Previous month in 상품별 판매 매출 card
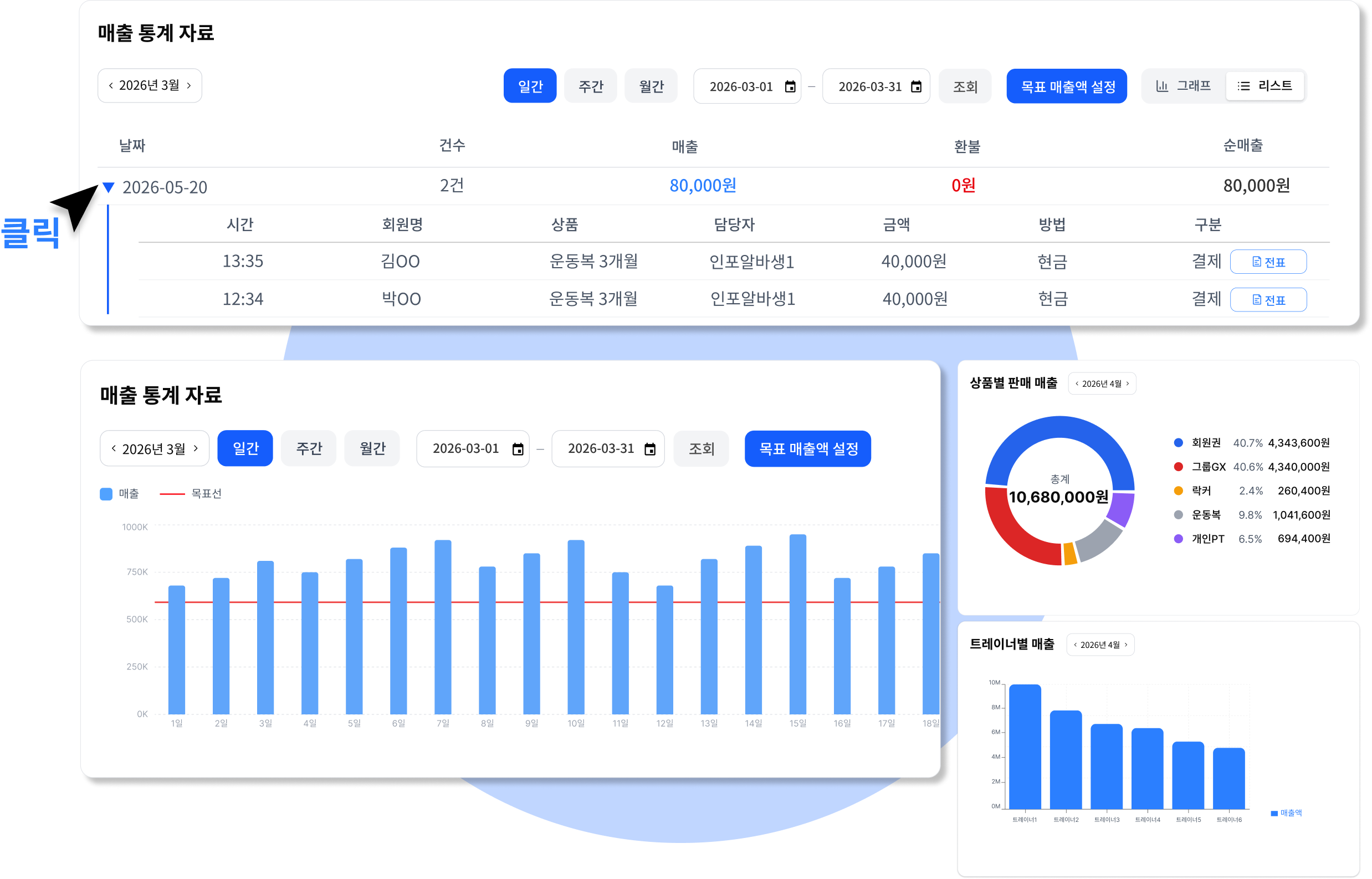Screen dimensions: 1372x879 [x=1077, y=384]
